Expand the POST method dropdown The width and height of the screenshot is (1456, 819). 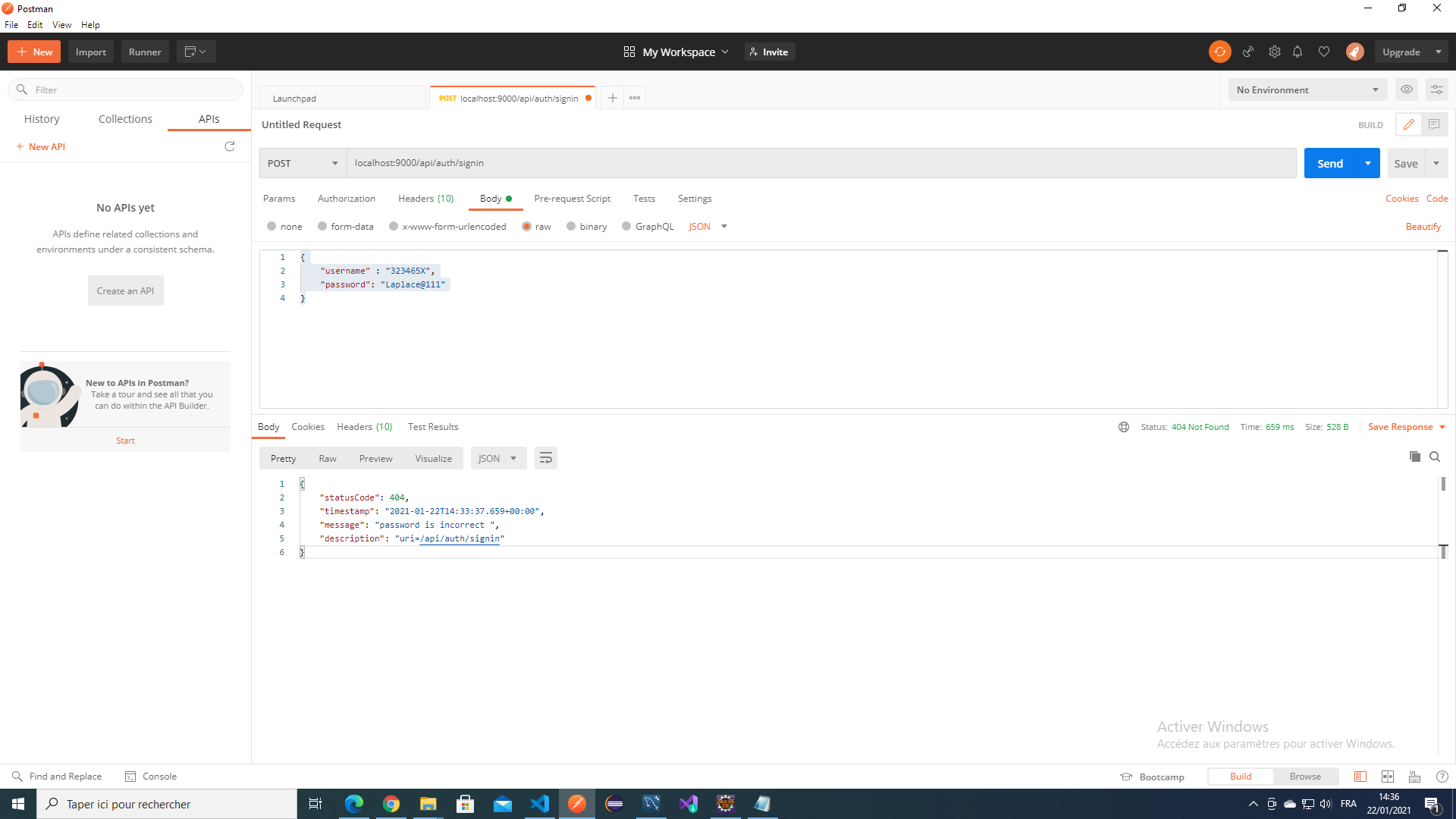click(x=303, y=163)
